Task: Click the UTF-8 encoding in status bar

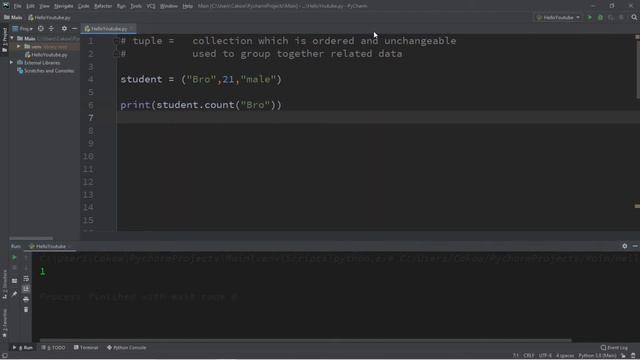Action: click(545, 356)
